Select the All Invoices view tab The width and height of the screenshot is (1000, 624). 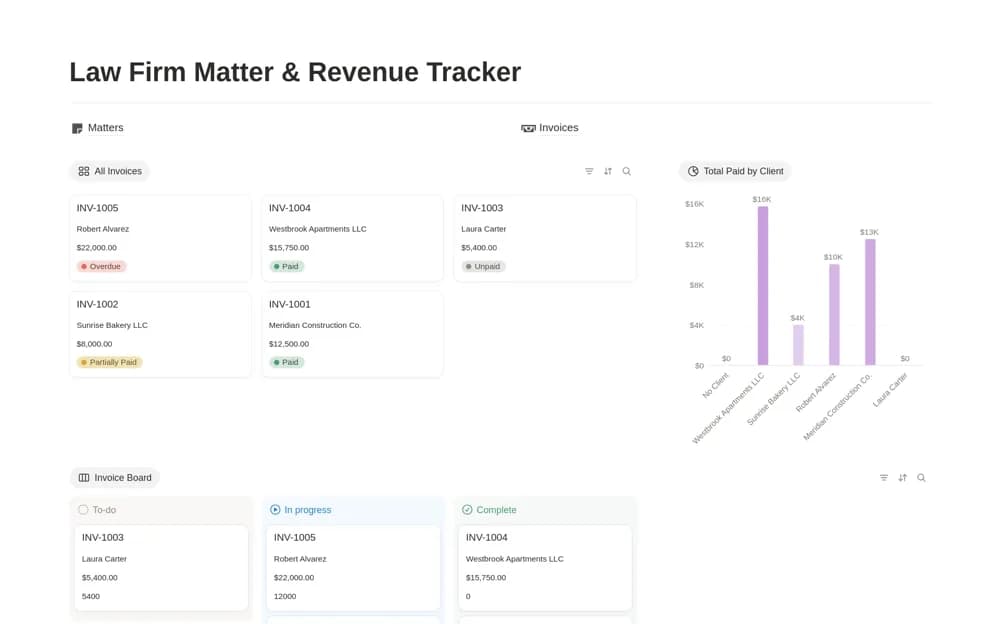pyautogui.click(x=110, y=171)
